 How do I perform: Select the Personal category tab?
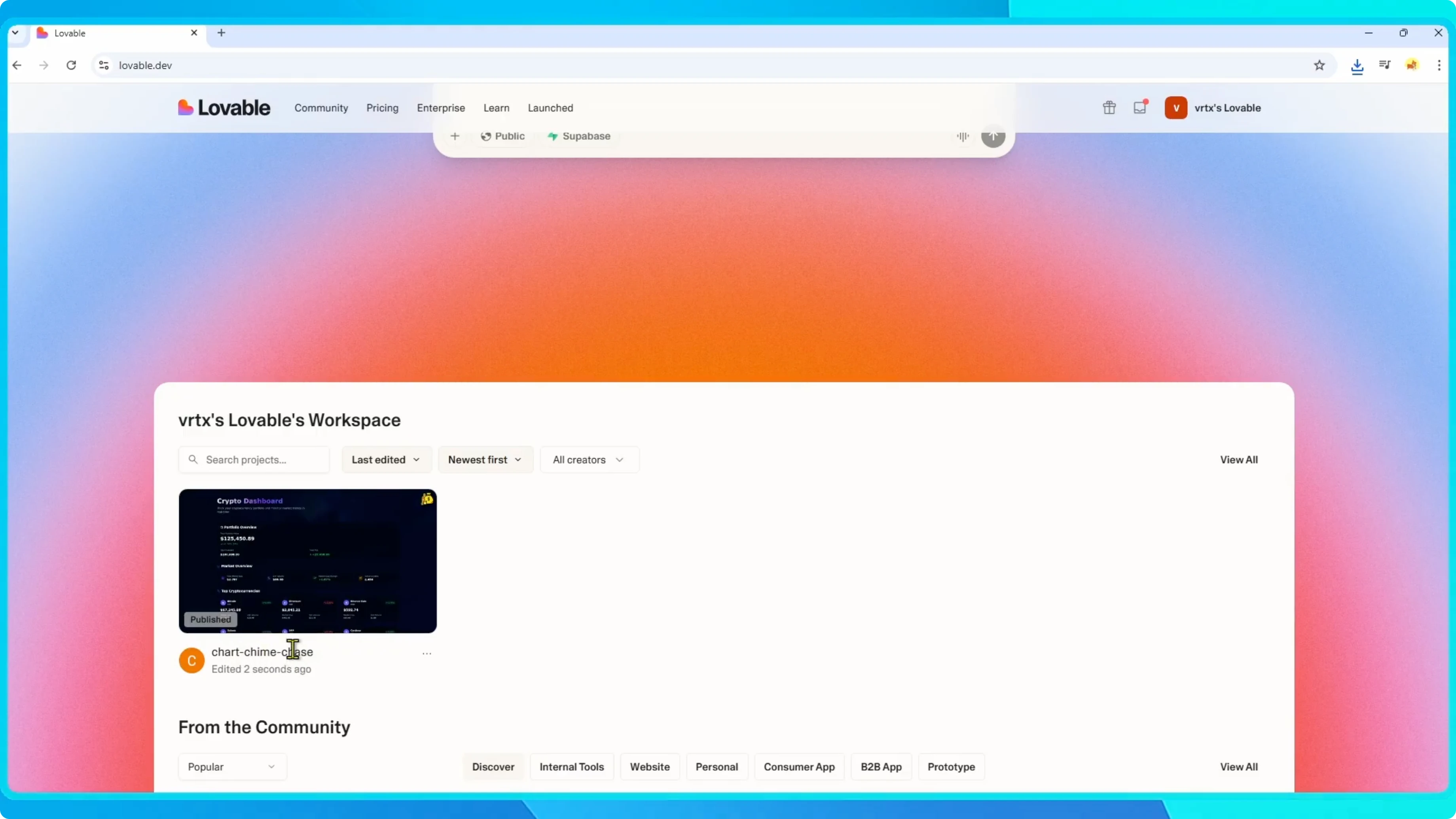click(717, 766)
